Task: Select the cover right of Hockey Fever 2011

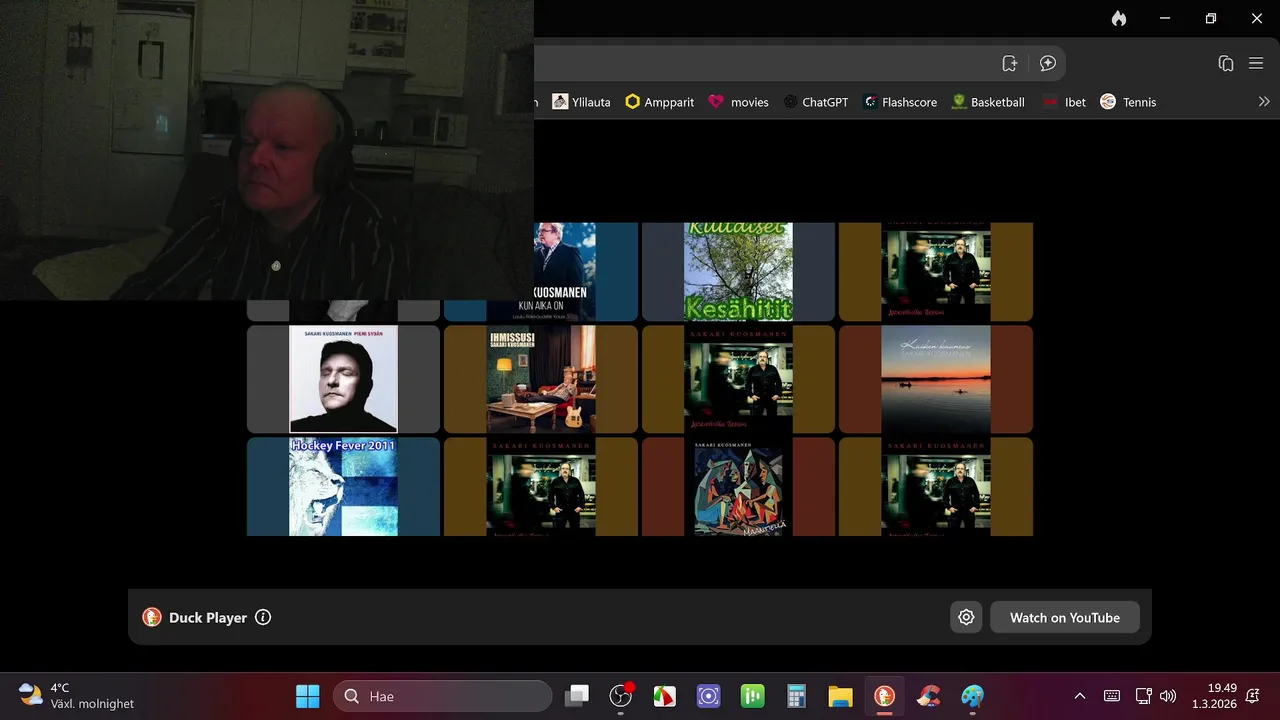Action: click(x=541, y=486)
